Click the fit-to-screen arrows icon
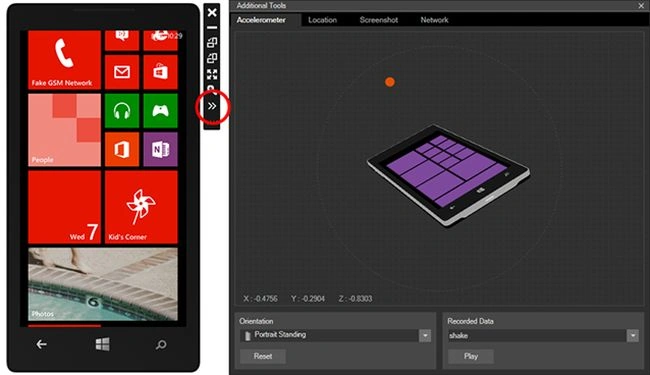 point(212,74)
